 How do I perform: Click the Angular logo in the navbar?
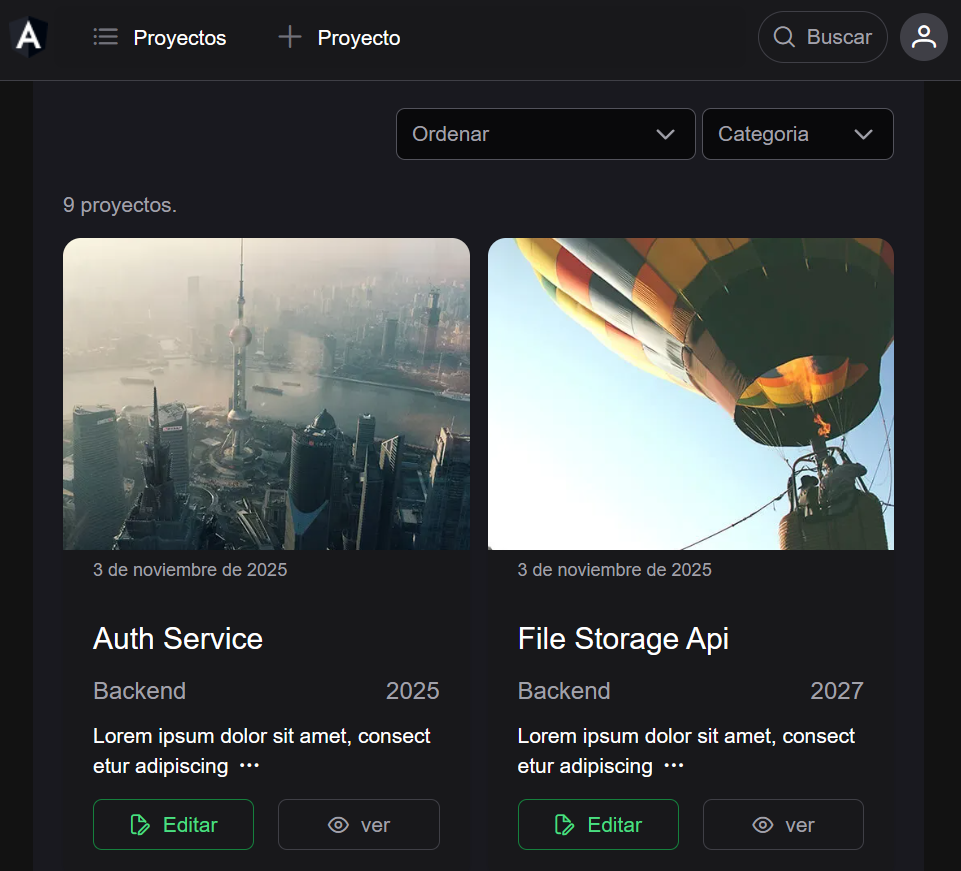pyautogui.click(x=29, y=37)
